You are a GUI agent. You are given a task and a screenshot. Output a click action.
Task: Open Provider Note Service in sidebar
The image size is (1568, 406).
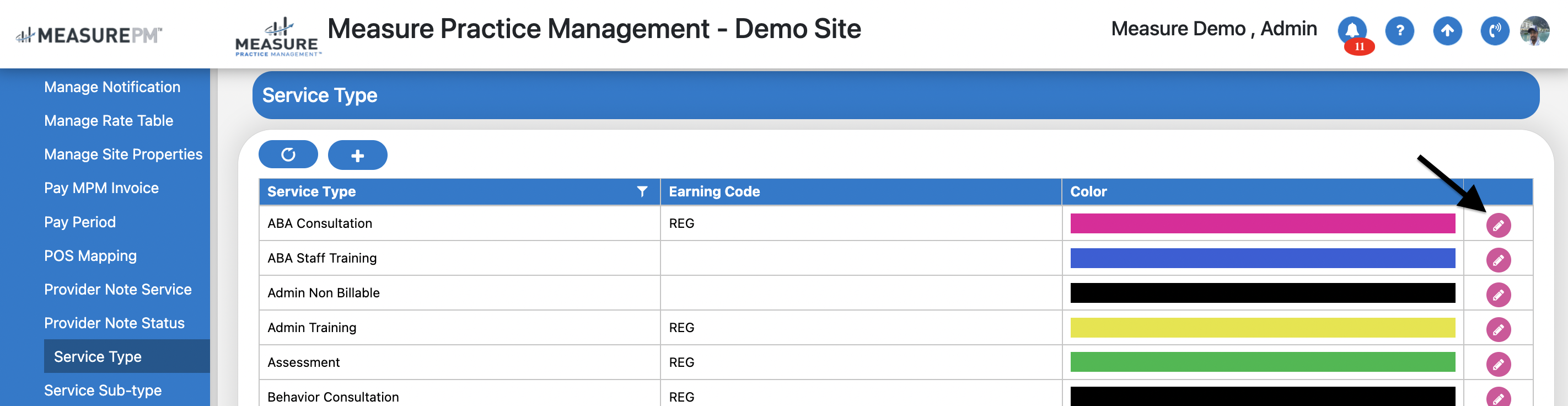coord(117,289)
